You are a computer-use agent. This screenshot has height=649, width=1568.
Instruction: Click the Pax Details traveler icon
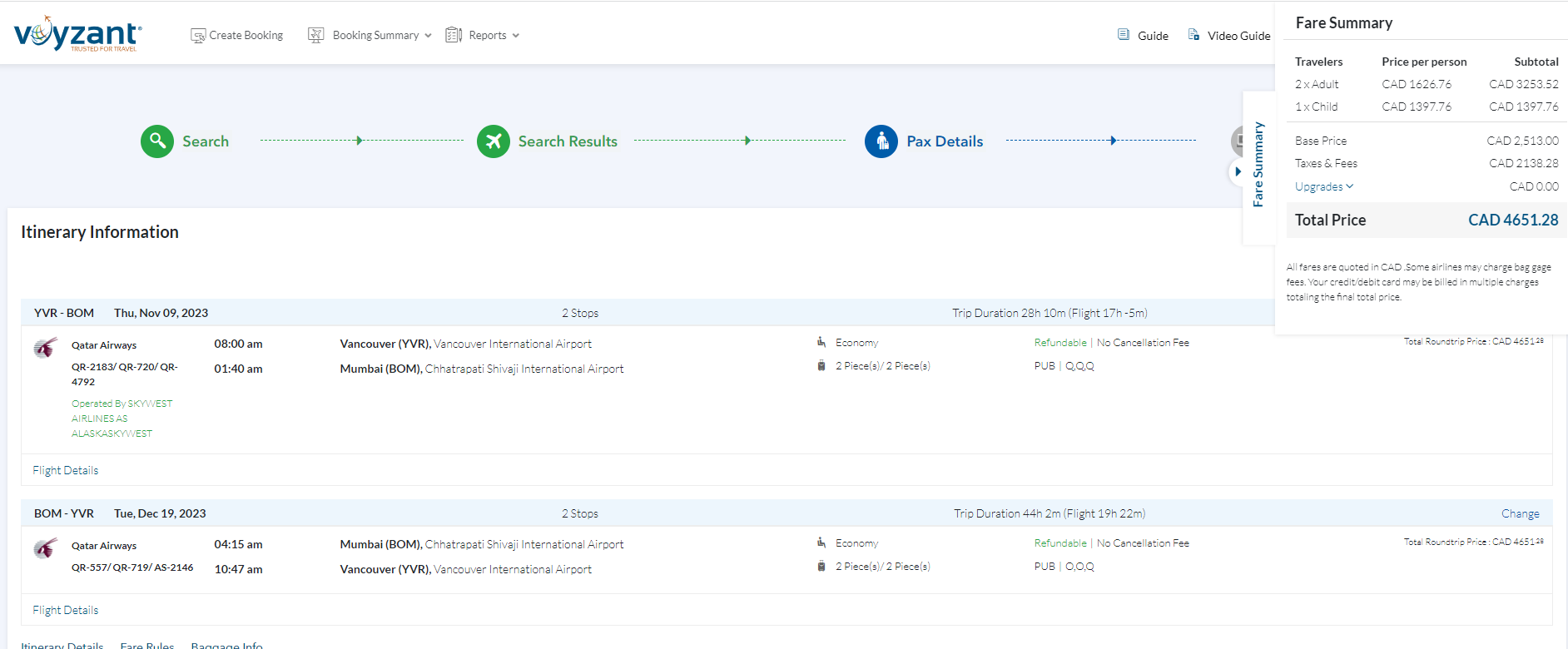pos(881,141)
